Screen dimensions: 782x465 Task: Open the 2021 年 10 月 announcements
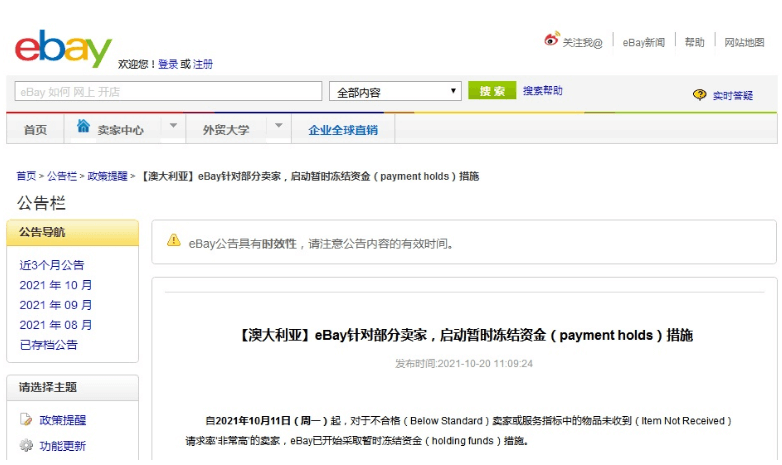[56, 285]
